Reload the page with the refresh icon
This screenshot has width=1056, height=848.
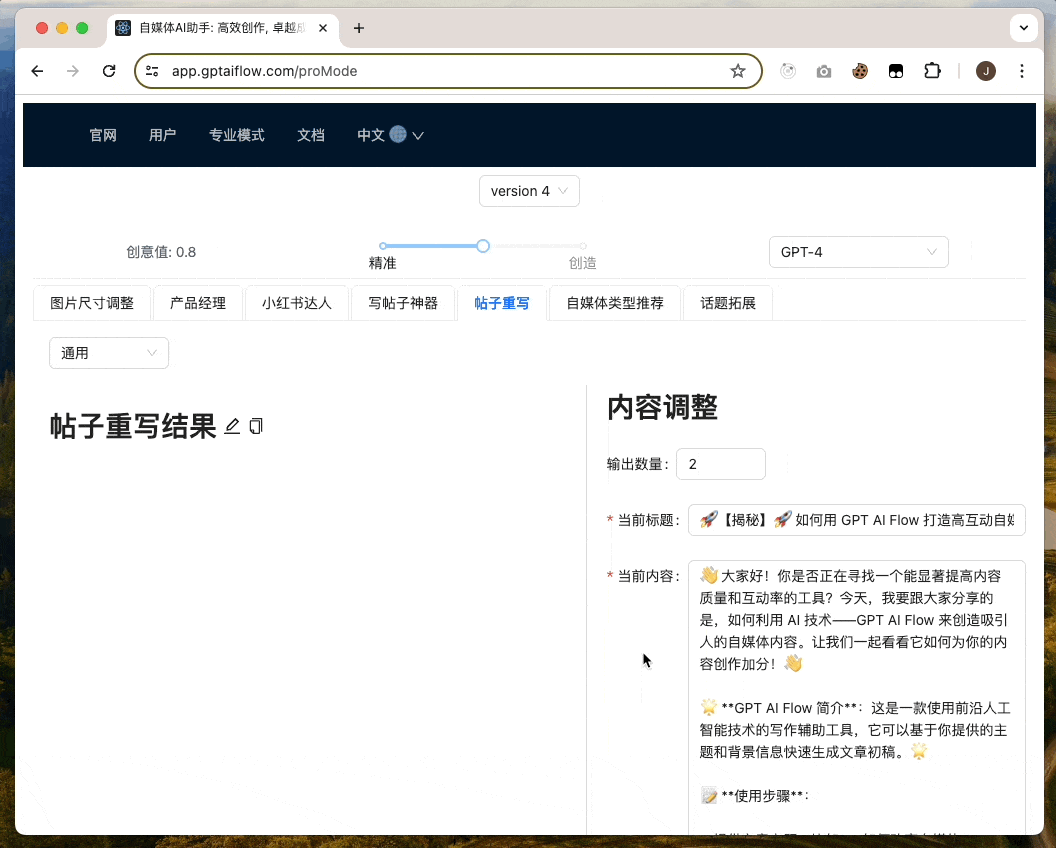tap(109, 71)
